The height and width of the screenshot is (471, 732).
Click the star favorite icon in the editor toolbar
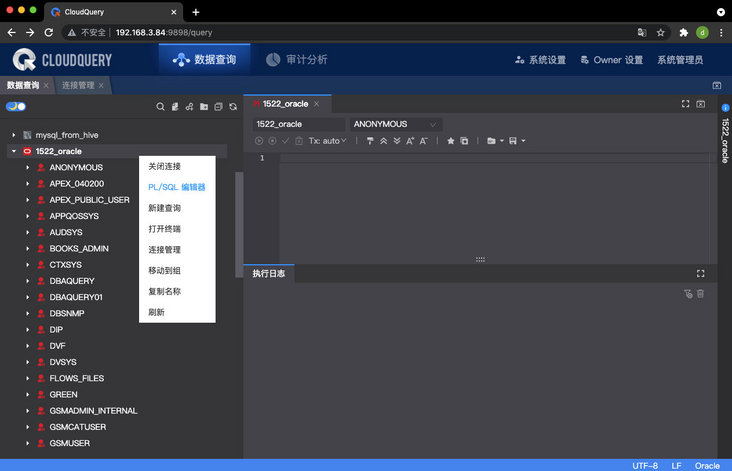(x=450, y=141)
